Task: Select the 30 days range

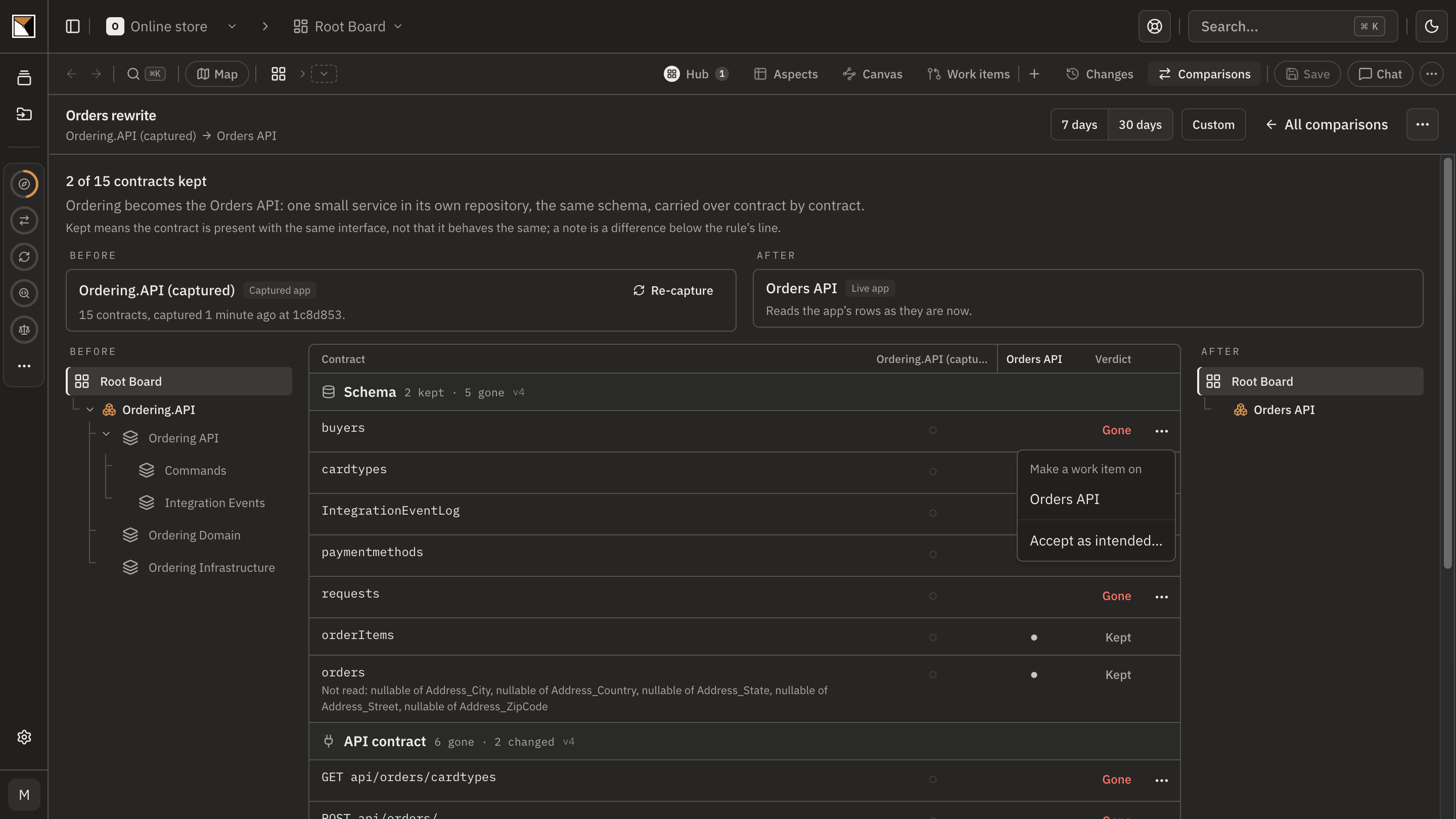Action: pos(1140,124)
